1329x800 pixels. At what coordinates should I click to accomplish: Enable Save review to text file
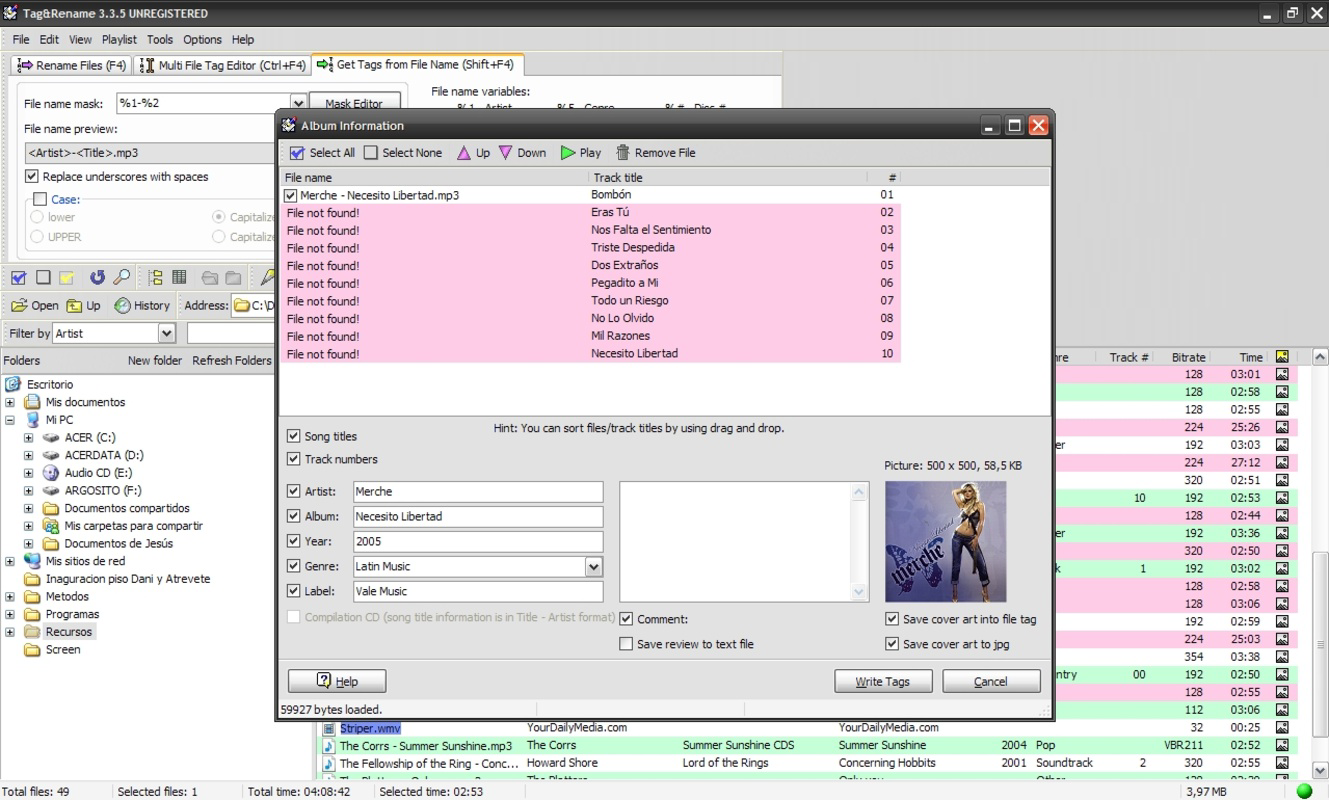(626, 644)
